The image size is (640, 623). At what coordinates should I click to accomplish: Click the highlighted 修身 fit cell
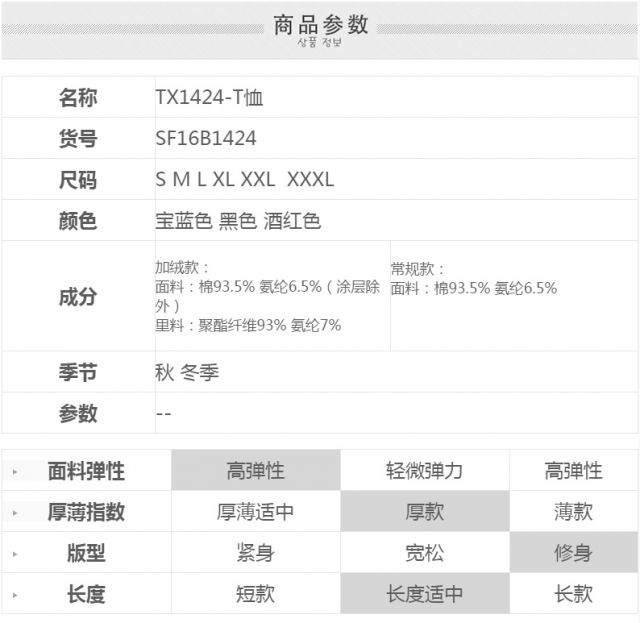coord(573,553)
